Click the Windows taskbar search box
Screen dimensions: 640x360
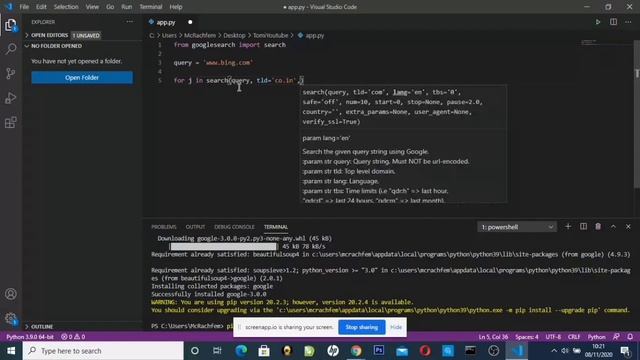[103, 351]
